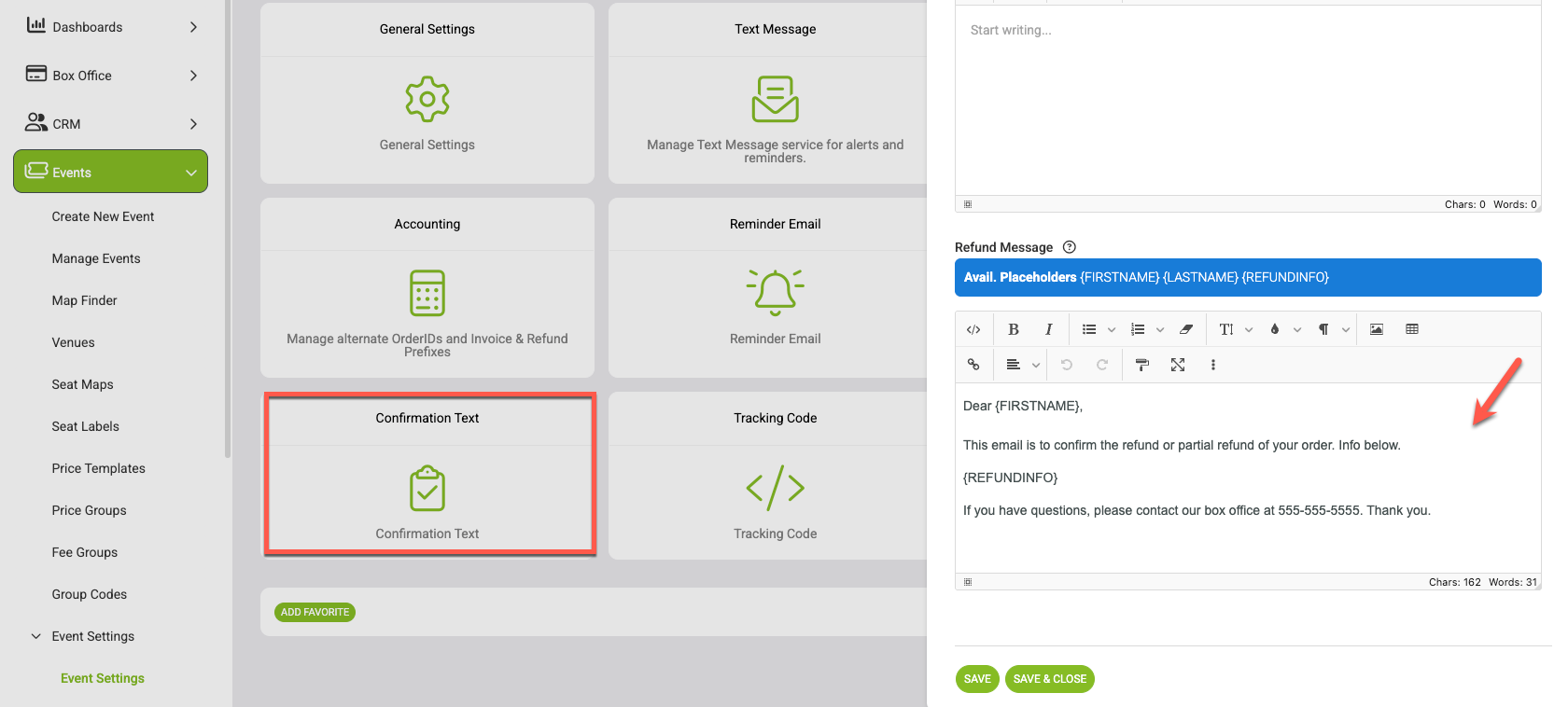This screenshot has width=1568, height=707.
Task: Click the 'Avail. Placeholders' blue banner
Action: click(1248, 277)
